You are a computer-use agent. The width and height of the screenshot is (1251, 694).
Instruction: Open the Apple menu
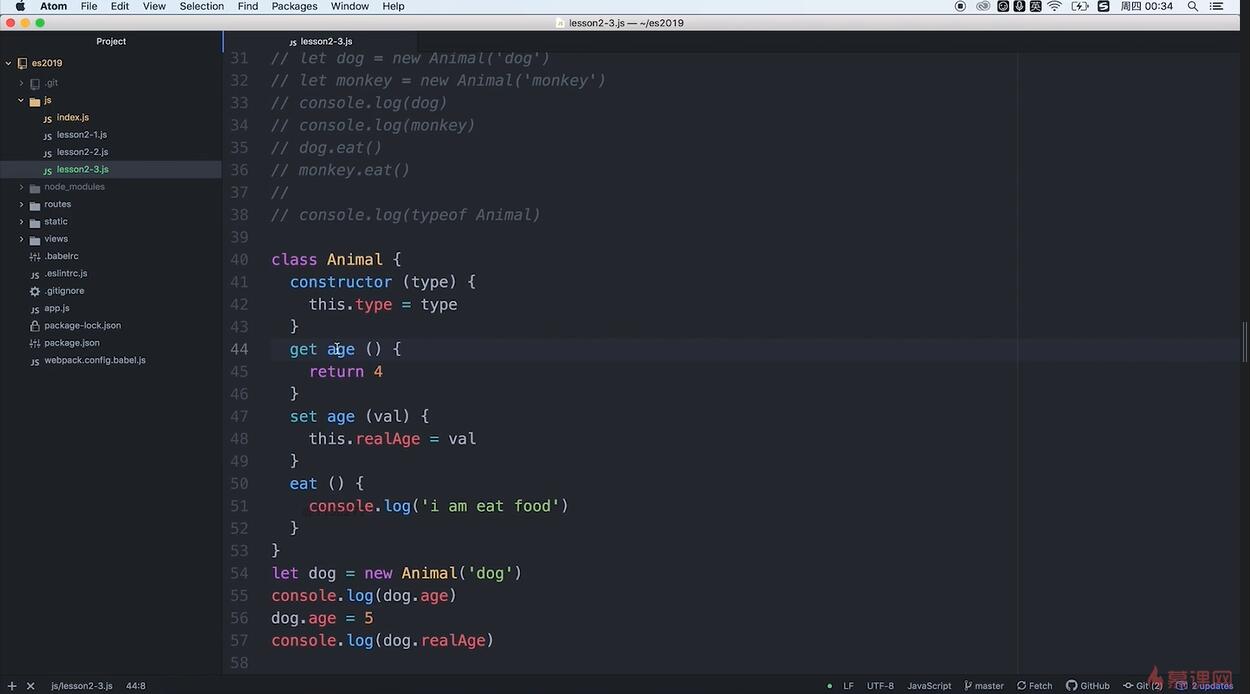pyautogui.click(x=19, y=6)
